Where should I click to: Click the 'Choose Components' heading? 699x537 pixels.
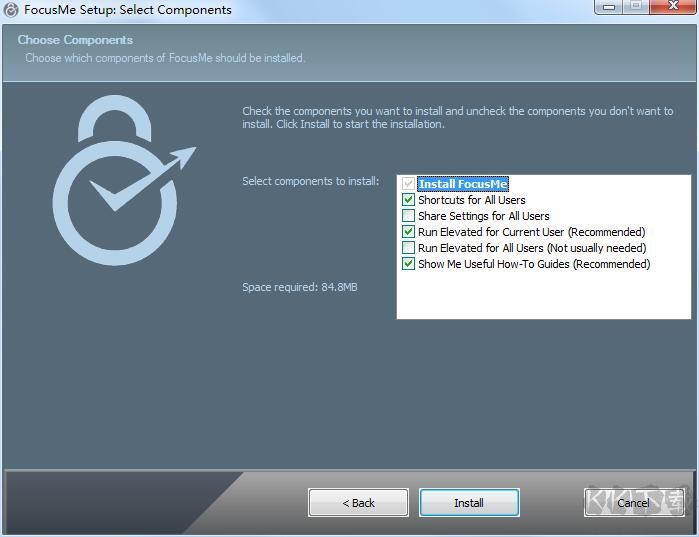[75, 40]
